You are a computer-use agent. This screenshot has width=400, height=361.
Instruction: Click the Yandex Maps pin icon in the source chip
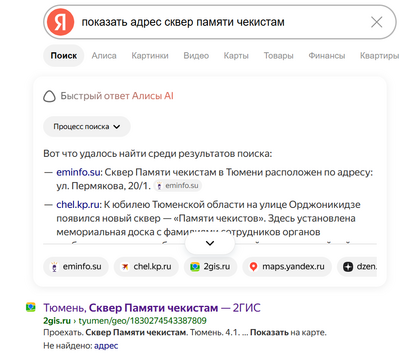[253, 267]
